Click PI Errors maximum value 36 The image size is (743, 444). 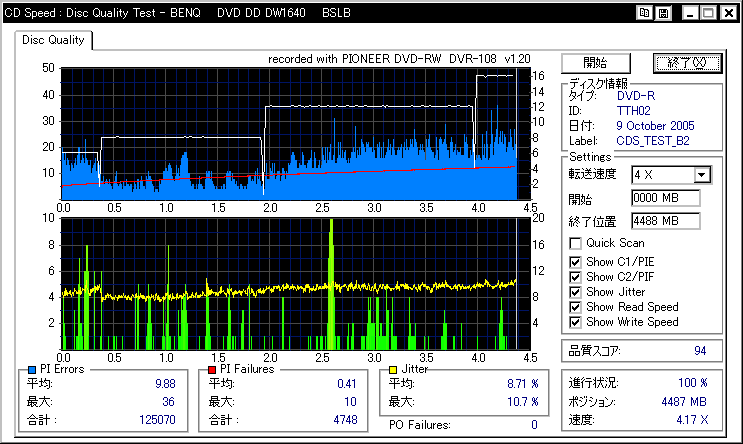pos(168,402)
